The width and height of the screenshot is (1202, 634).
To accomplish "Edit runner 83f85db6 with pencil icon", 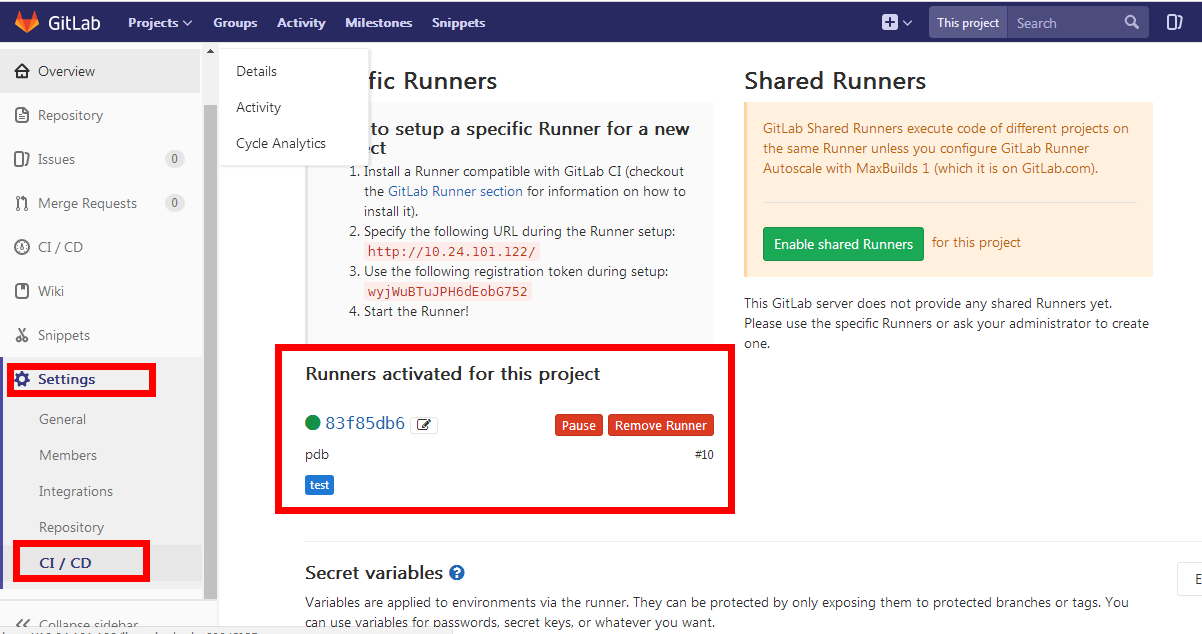I will pos(424,425).
